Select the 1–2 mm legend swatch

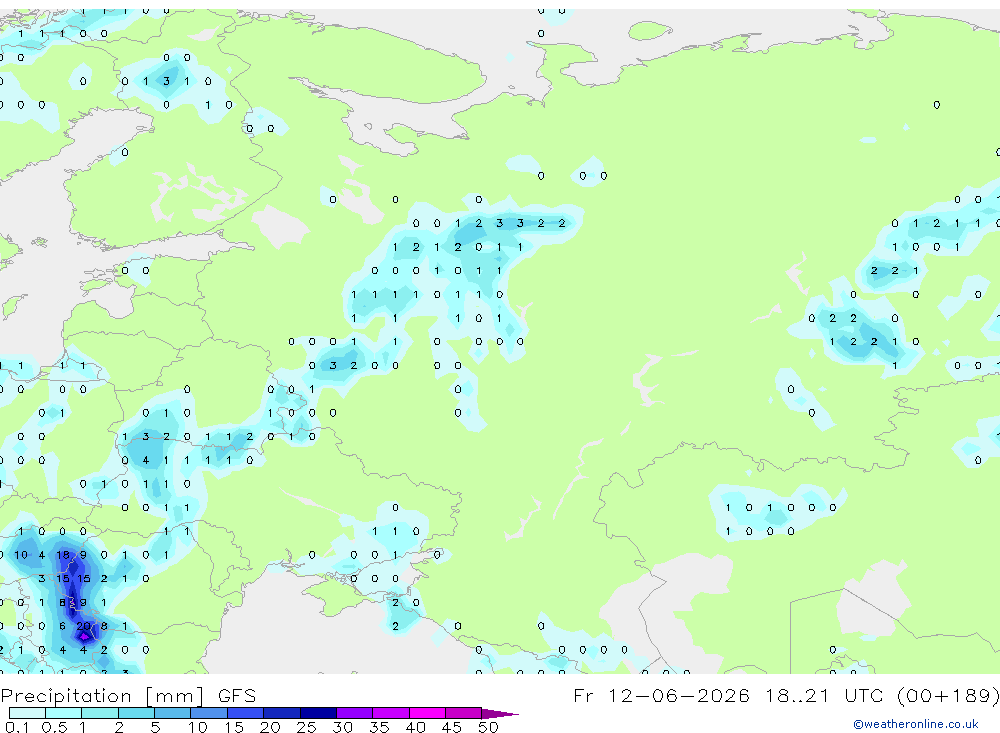point(100,713)
